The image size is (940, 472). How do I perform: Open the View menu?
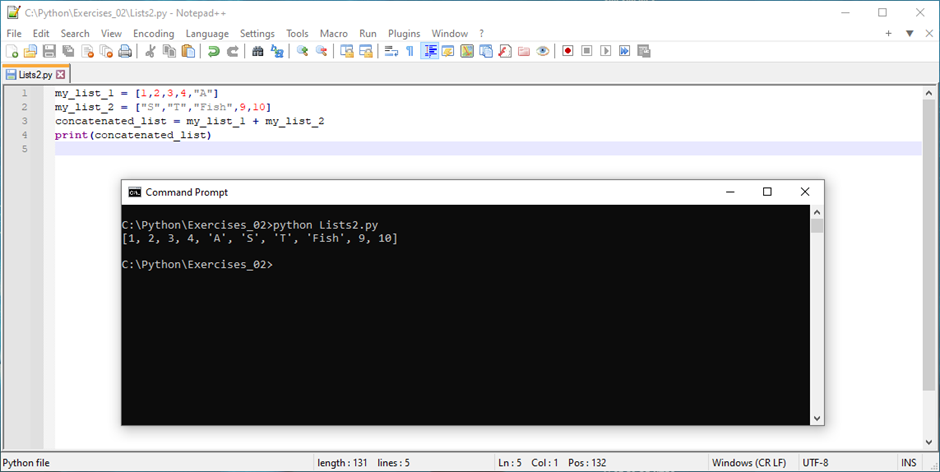coord(111,34)
